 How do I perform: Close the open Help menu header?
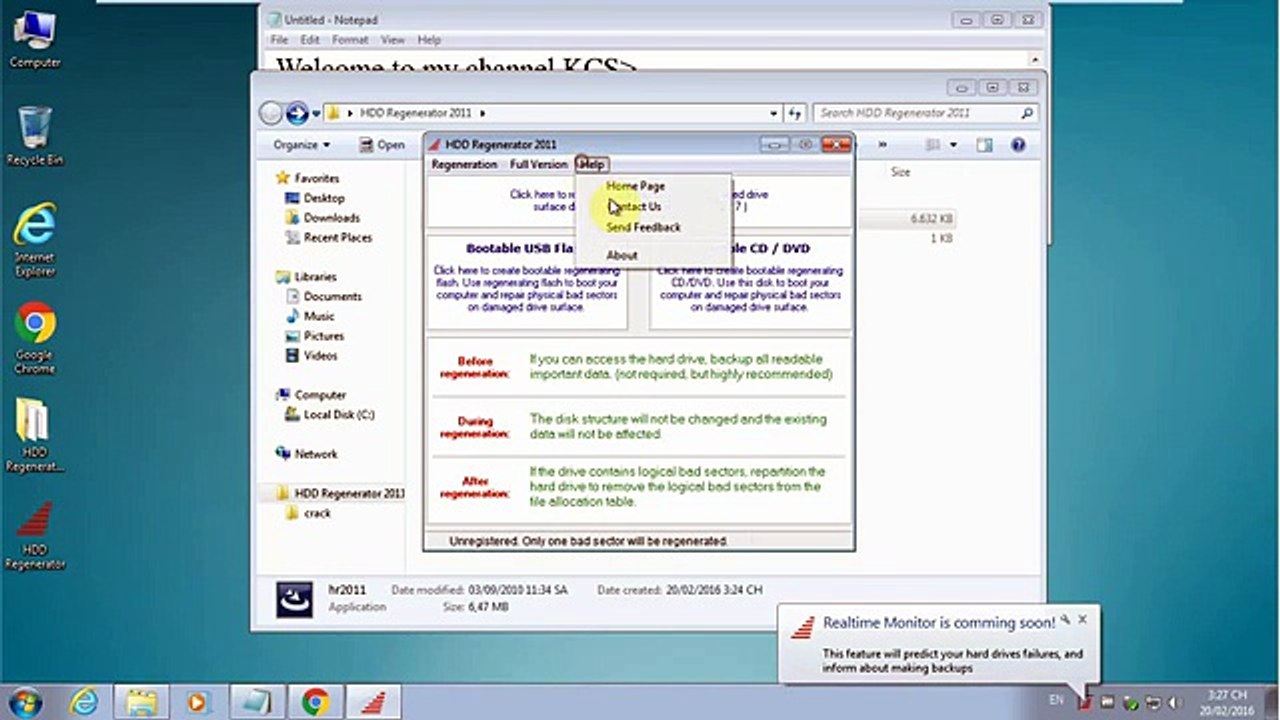tap(592, 164)
